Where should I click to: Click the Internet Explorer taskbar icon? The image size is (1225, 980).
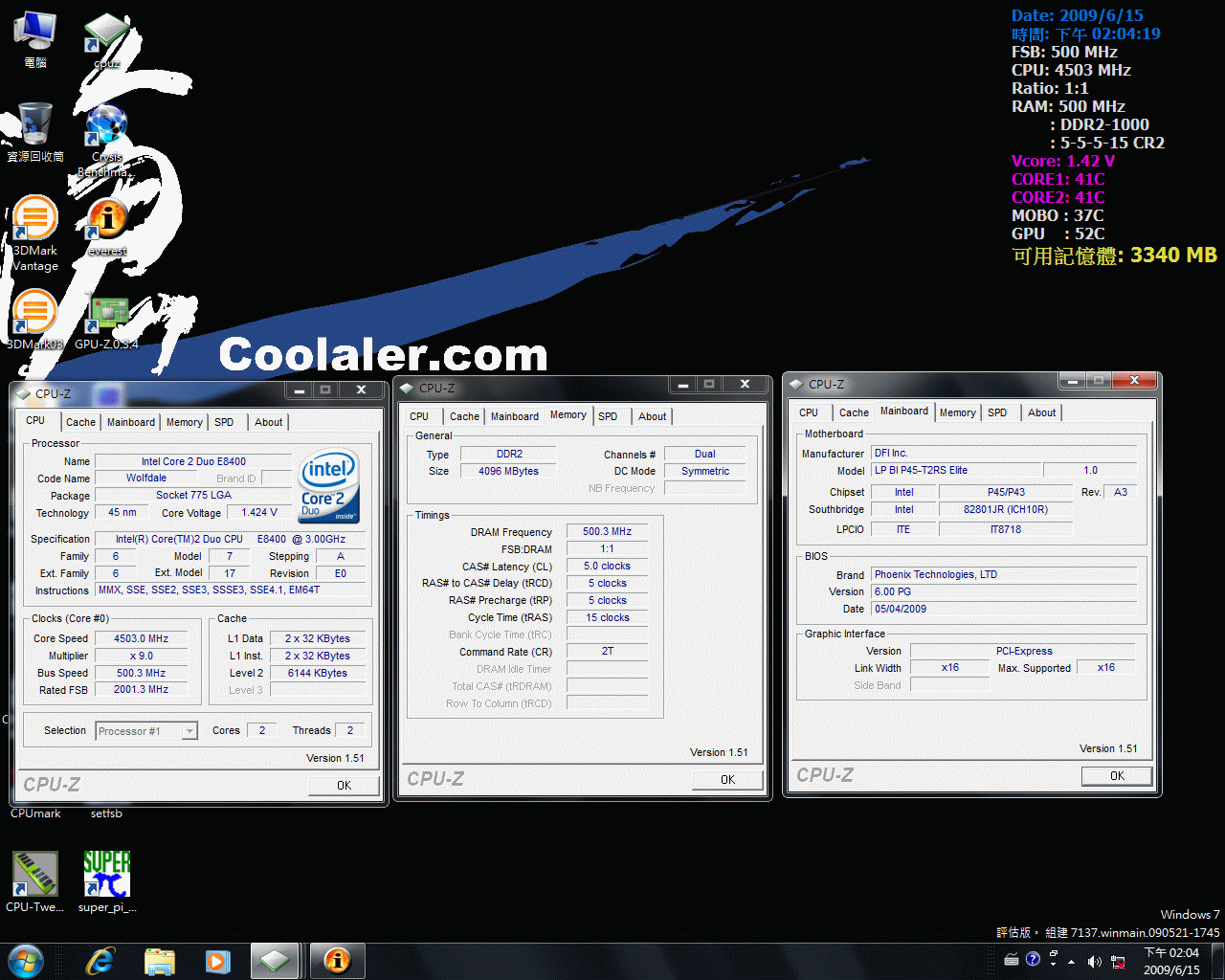pyautogui.click(x=100, y=961)
